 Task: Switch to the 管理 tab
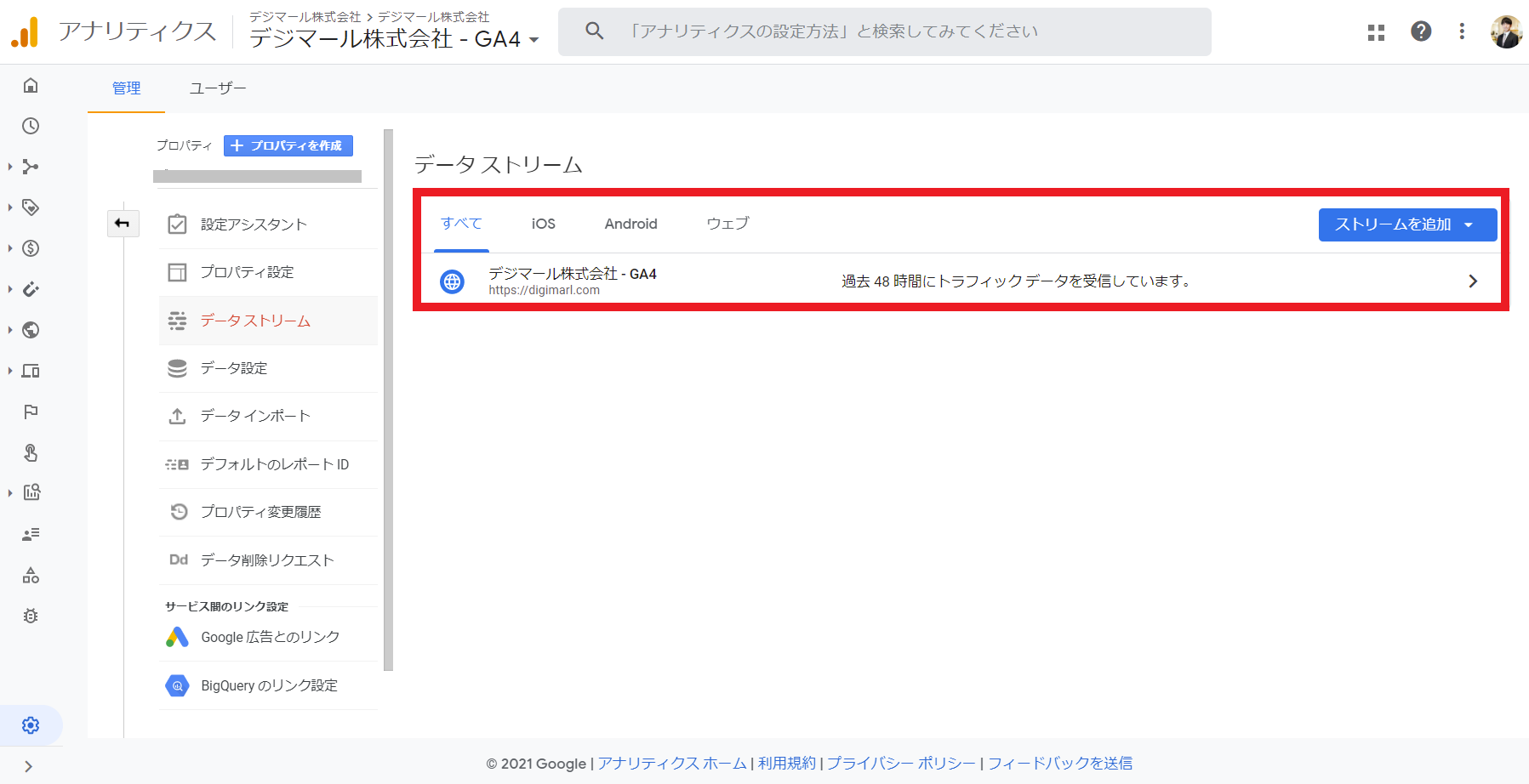click(126, 88)
